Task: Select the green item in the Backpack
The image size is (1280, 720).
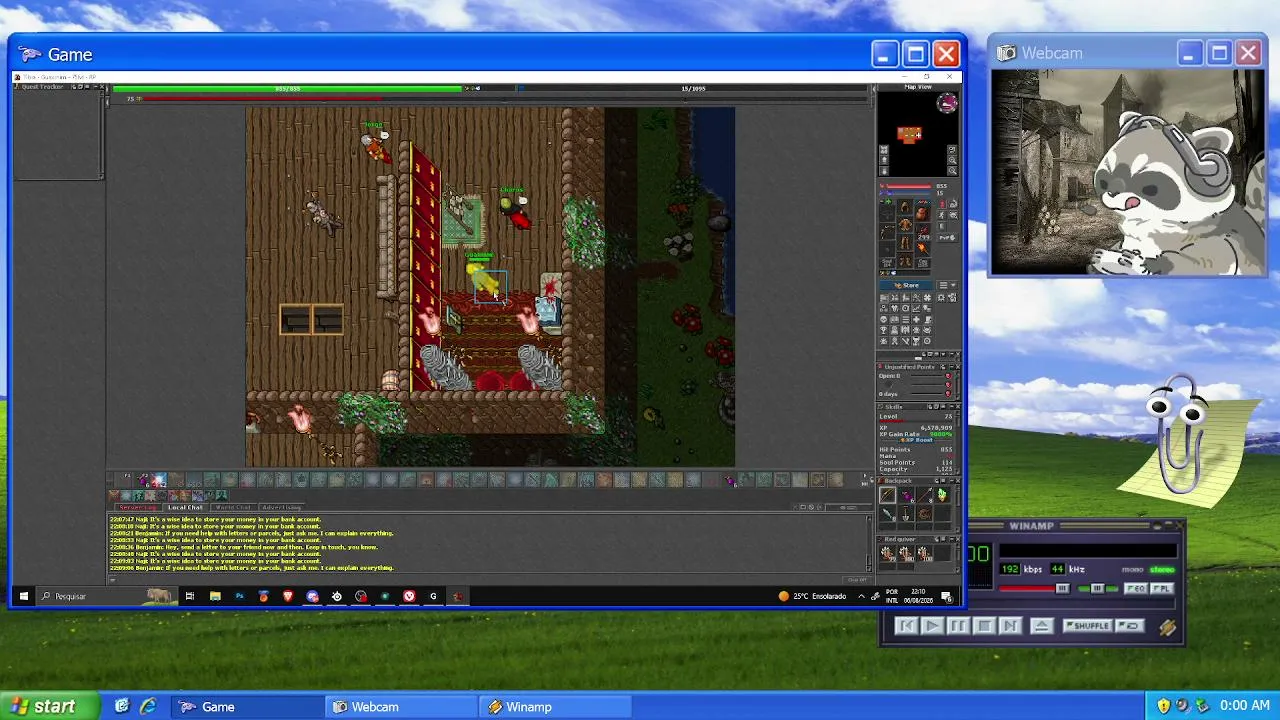Action: pos(941,495)
